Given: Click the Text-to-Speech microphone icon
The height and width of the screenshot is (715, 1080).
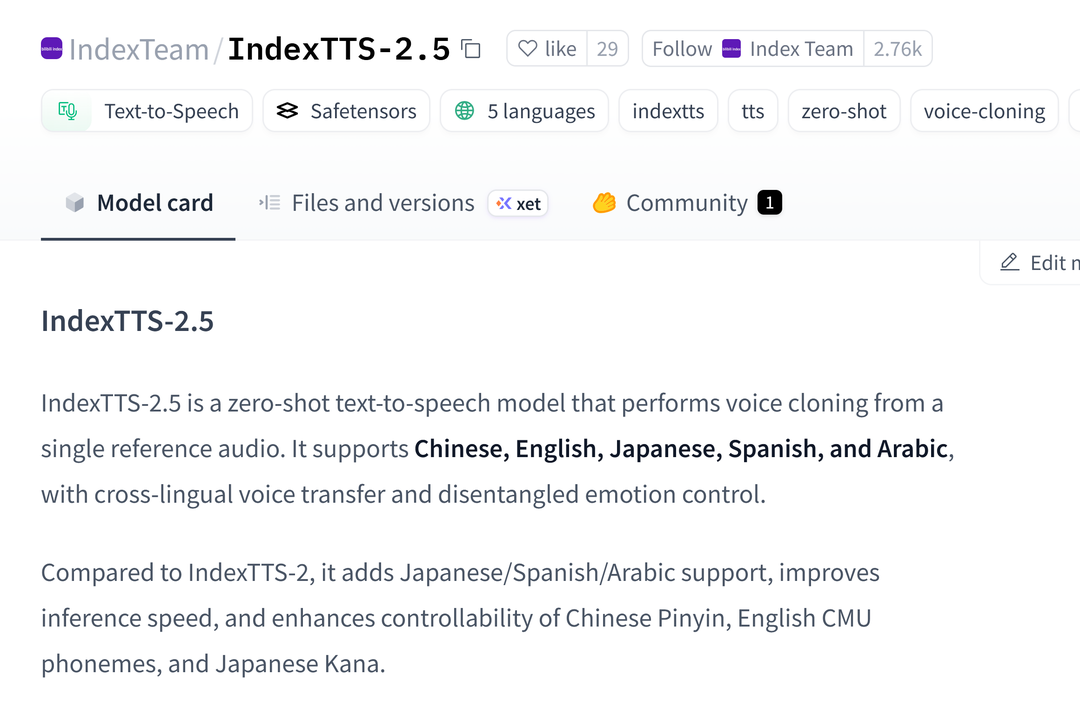Looking at the screenshot, I should pyautogui.click(x=68, y=111).
